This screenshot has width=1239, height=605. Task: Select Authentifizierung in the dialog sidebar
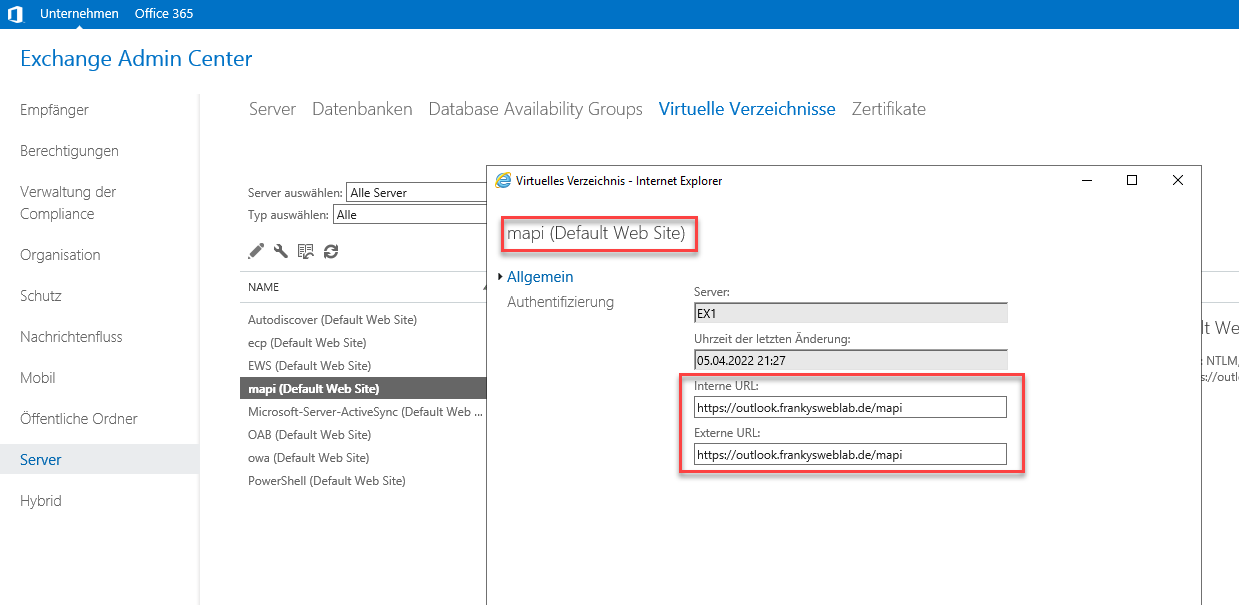coord(560,302)
